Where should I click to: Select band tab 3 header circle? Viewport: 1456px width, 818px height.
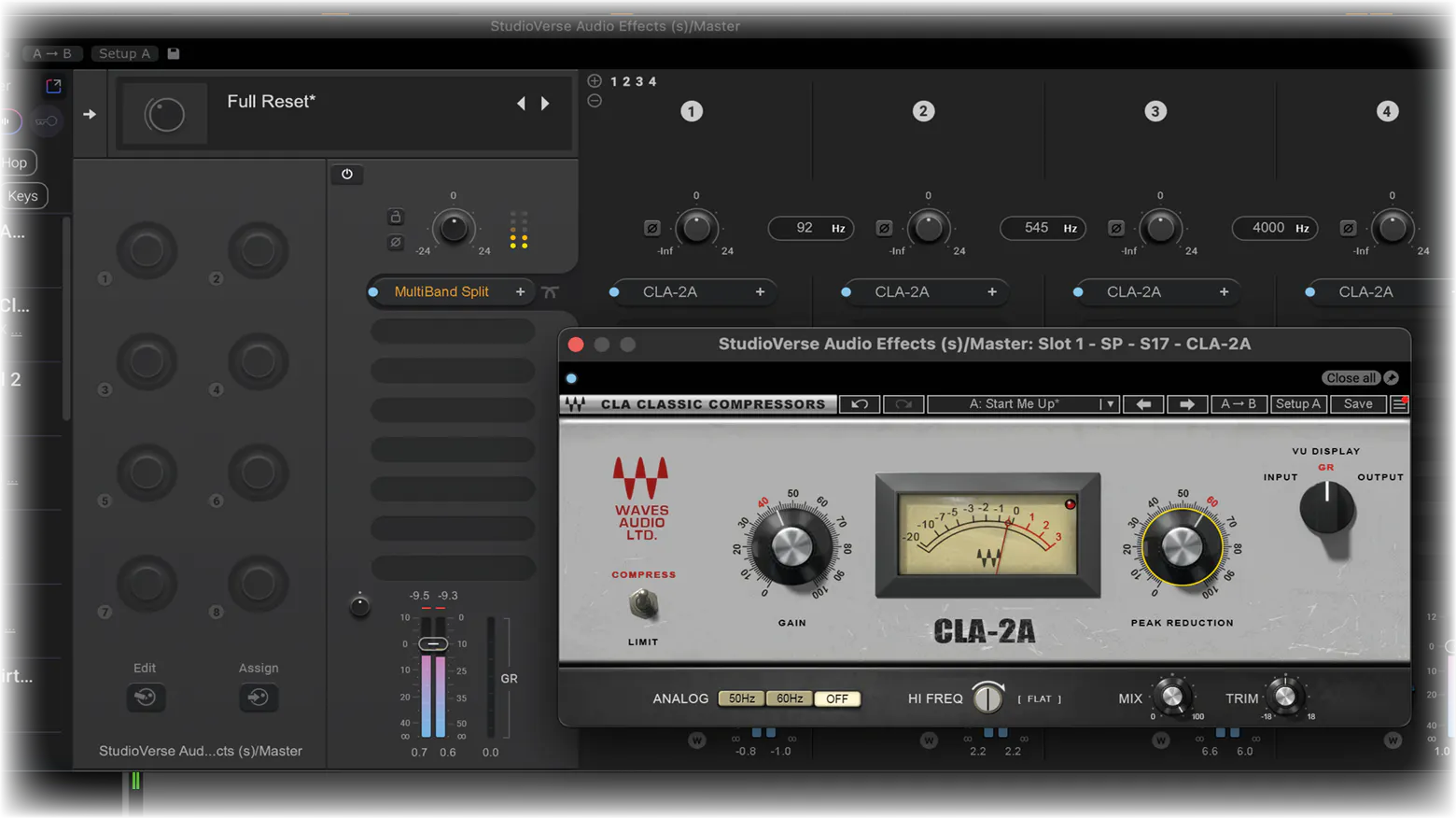click(1155, 111)
